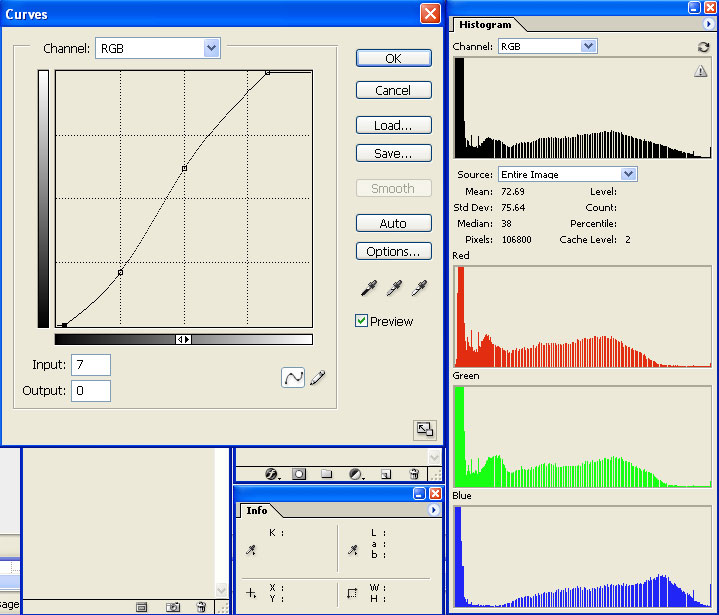Click the vertical output gradient bar

[x=43, y=199]
